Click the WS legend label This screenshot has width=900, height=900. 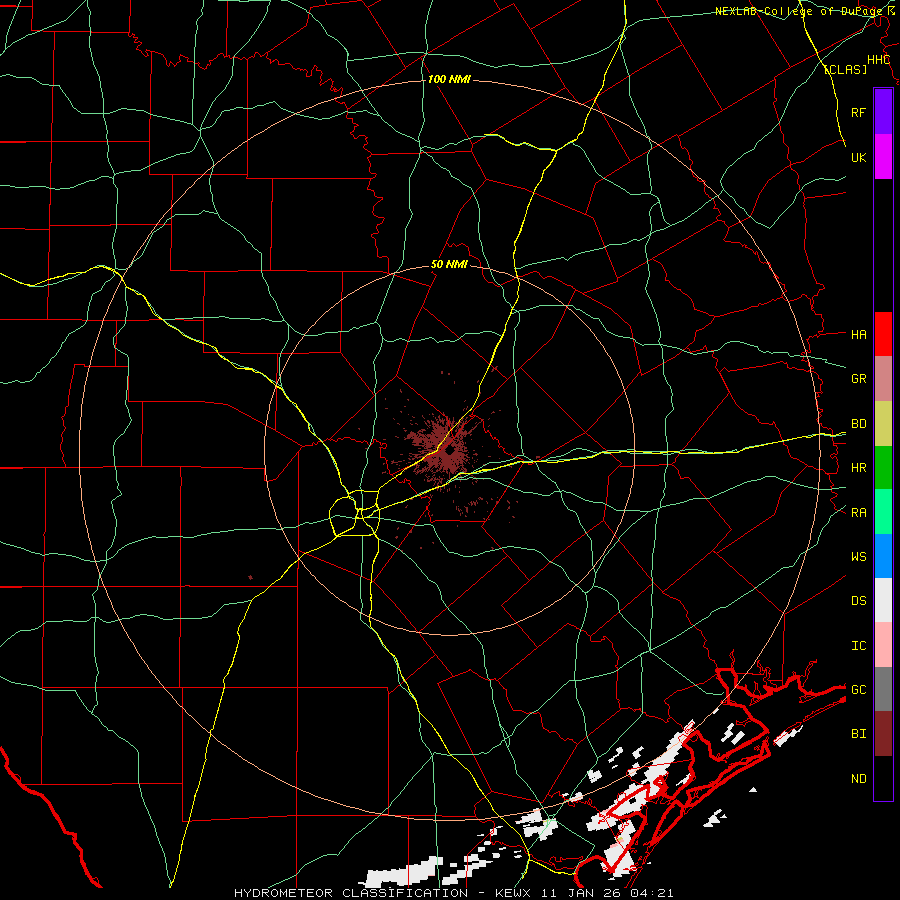click(858, 557)
